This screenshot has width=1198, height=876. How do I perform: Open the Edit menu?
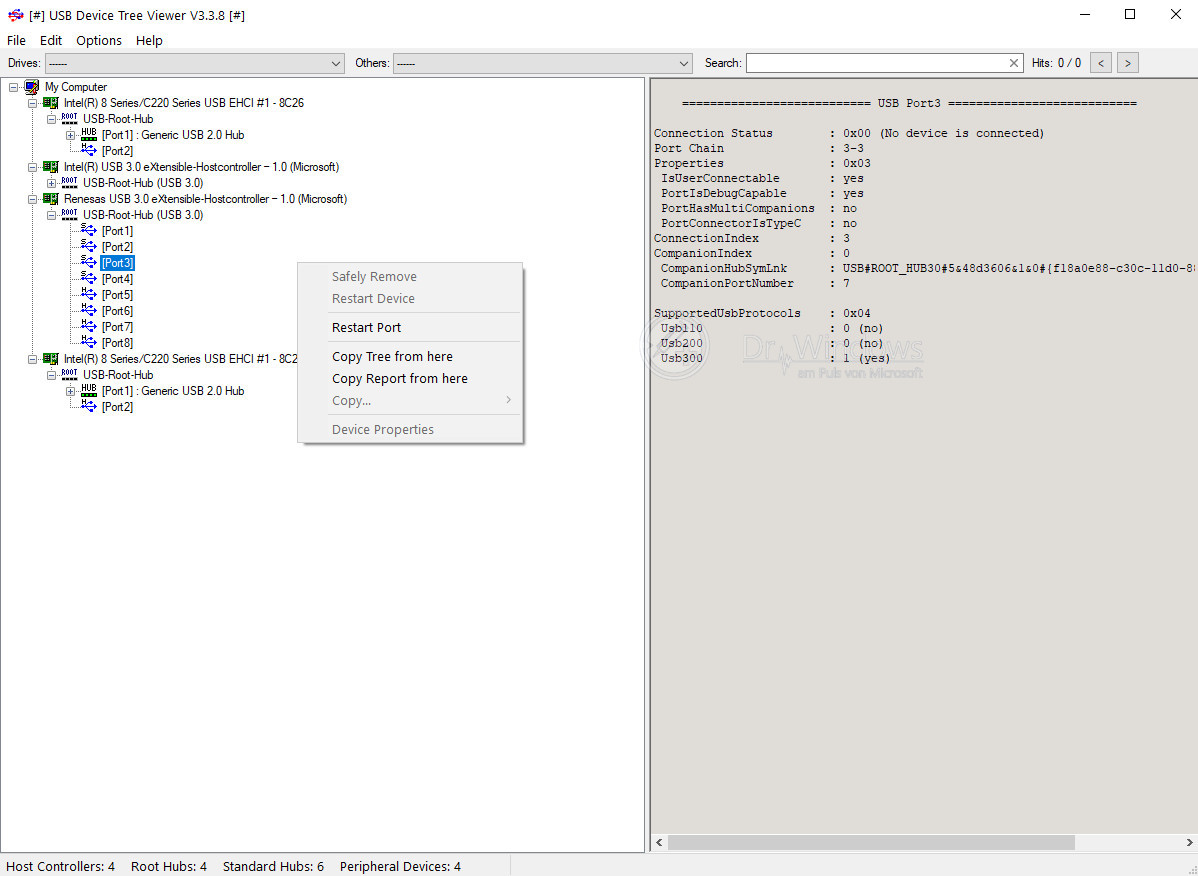[51, 40]
